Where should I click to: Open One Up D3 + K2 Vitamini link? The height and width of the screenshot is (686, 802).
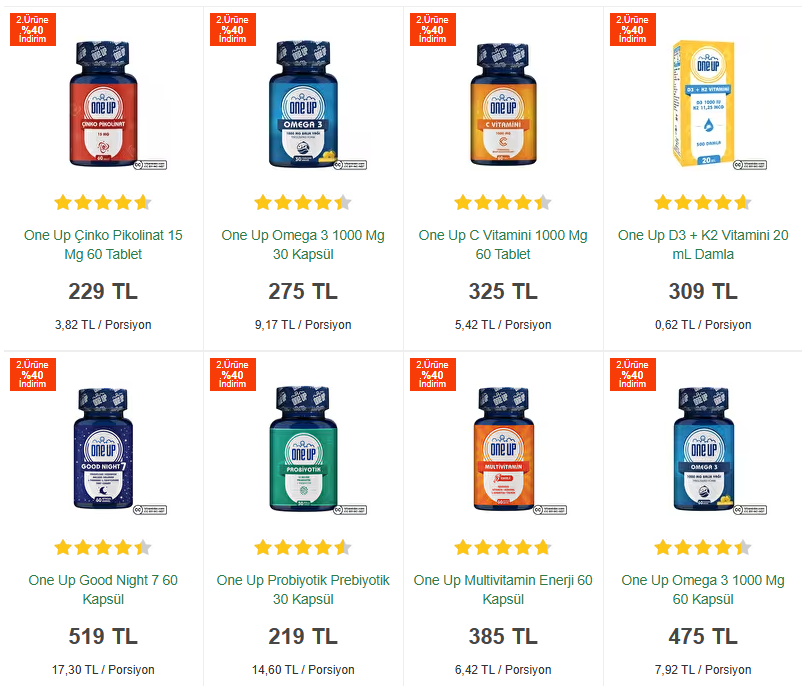[x=703, y=245]
